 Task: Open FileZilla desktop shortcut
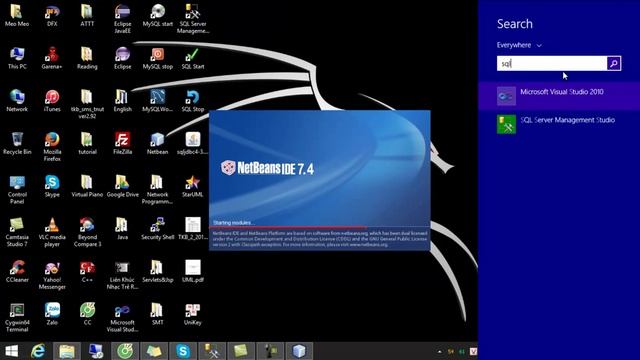(122, 143)
